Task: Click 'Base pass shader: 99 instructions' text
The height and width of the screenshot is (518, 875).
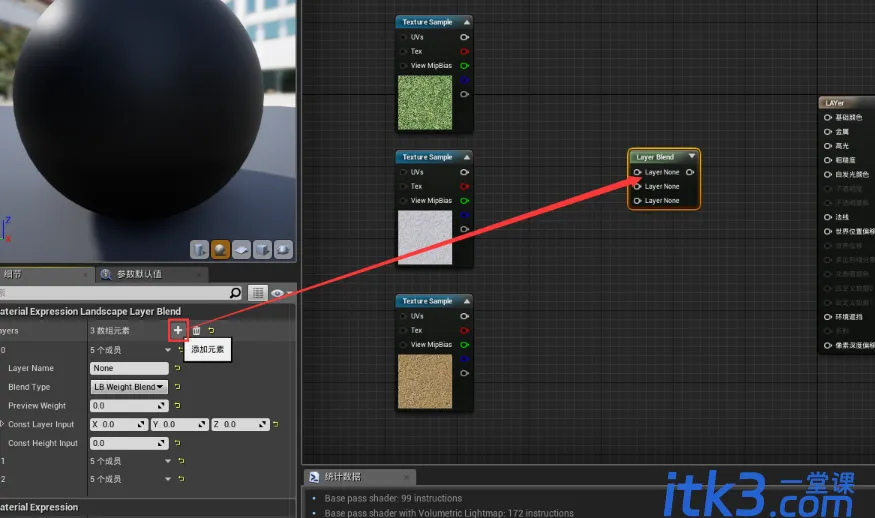Action: click(393, 498)
